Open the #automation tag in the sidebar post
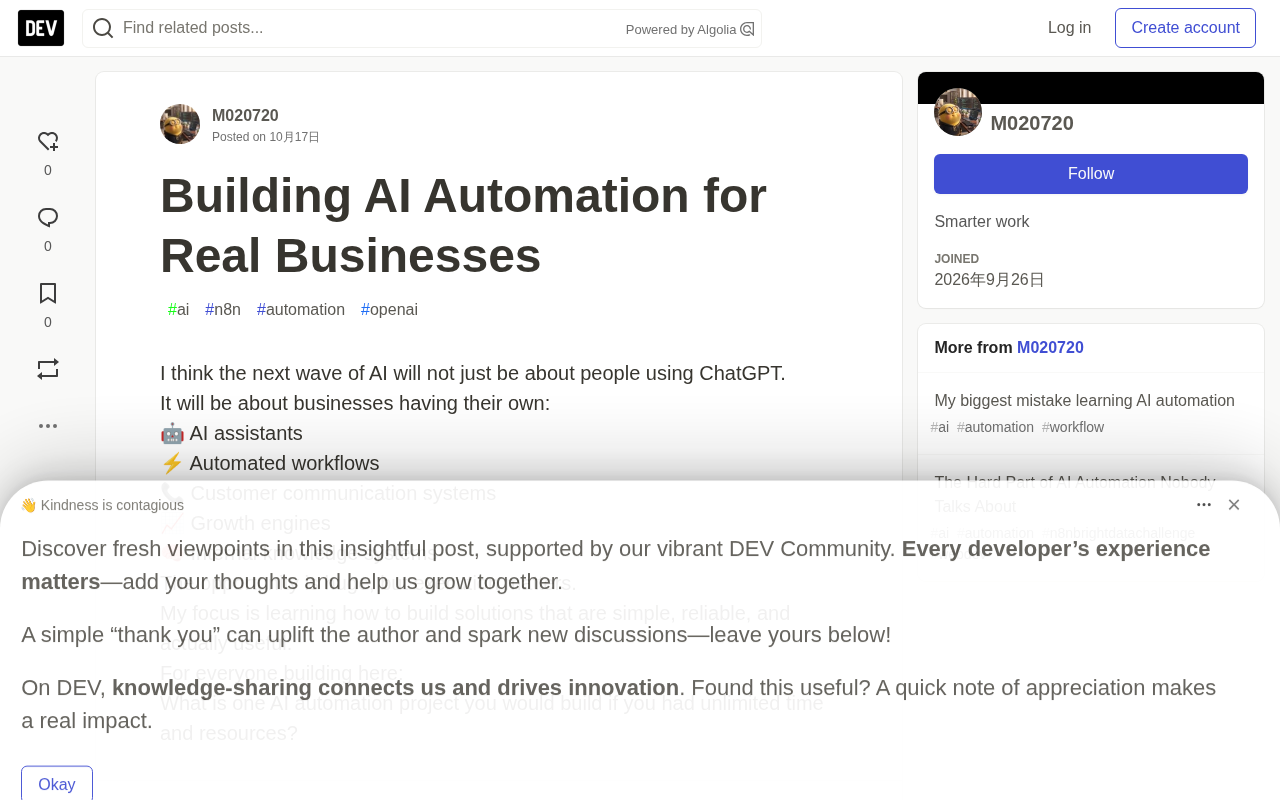The width and height of the screenshot is (1280, 800). pos(996,427)
